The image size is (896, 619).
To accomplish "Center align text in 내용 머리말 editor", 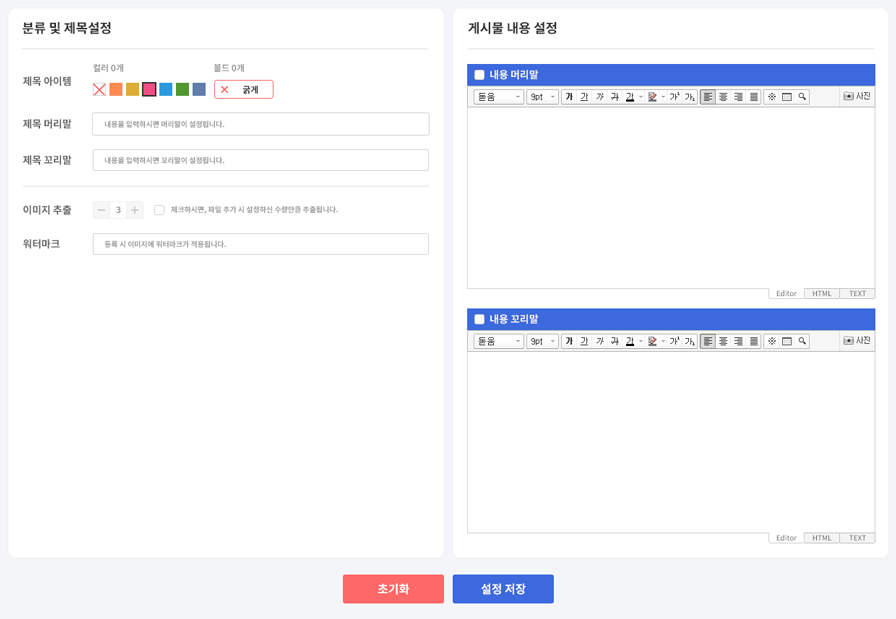I will 723,97.
